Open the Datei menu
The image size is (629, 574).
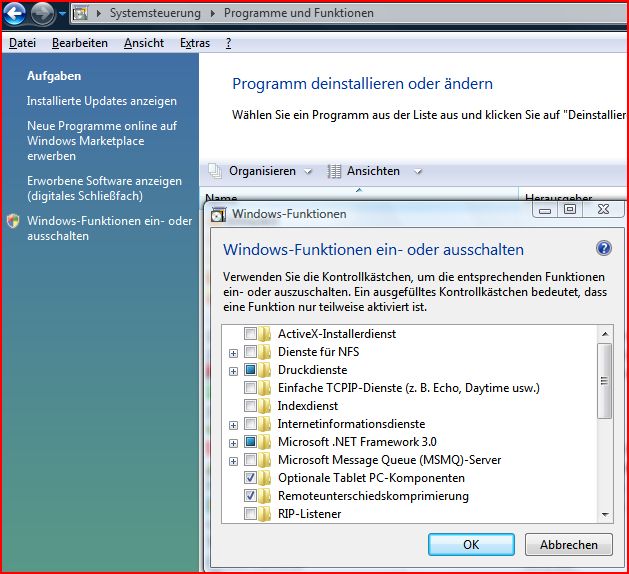22,43
